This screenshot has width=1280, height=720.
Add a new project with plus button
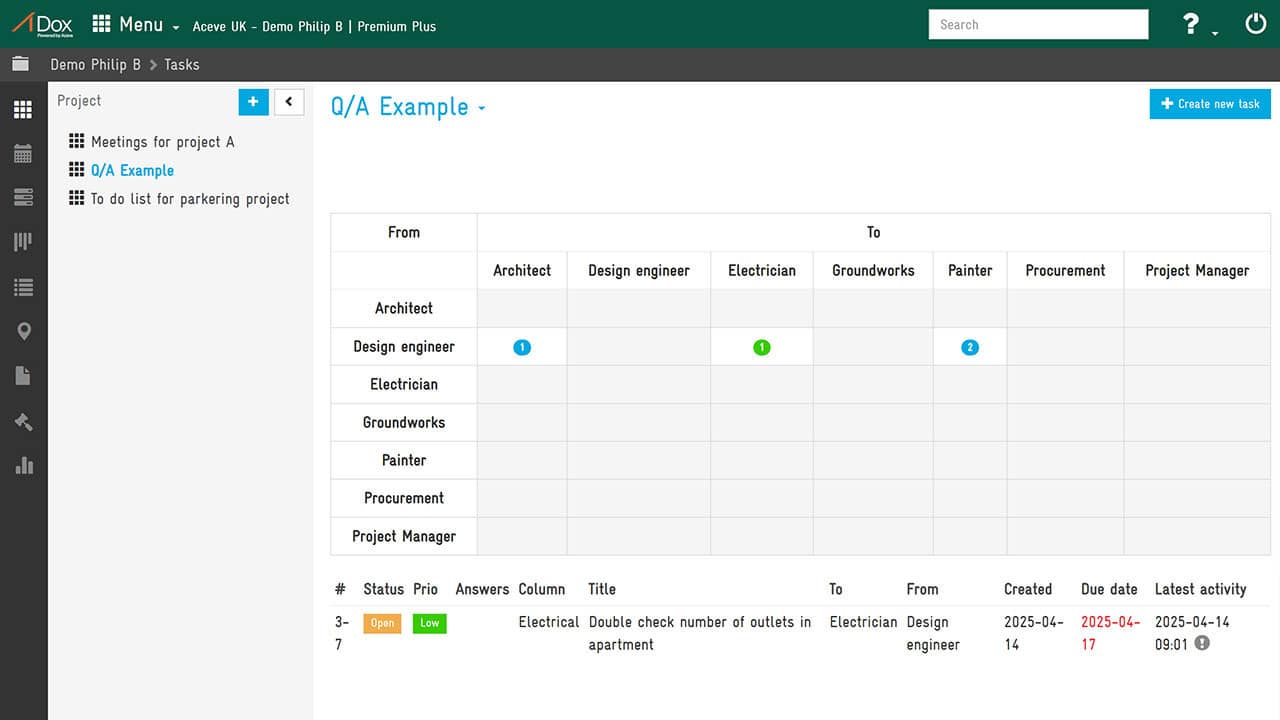(253, 101)
